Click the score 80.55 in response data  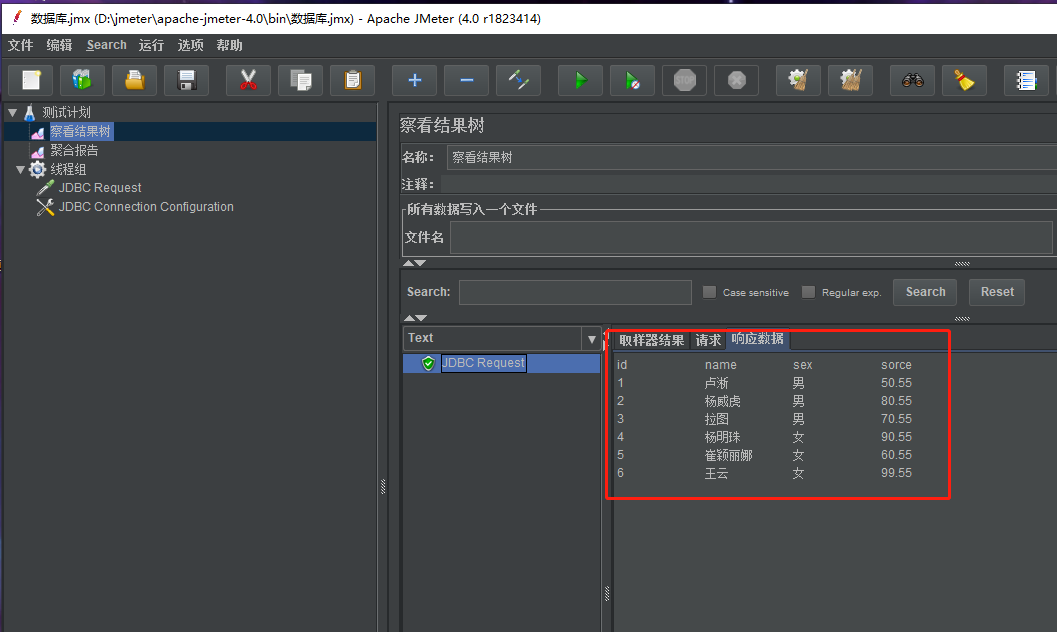896,401
